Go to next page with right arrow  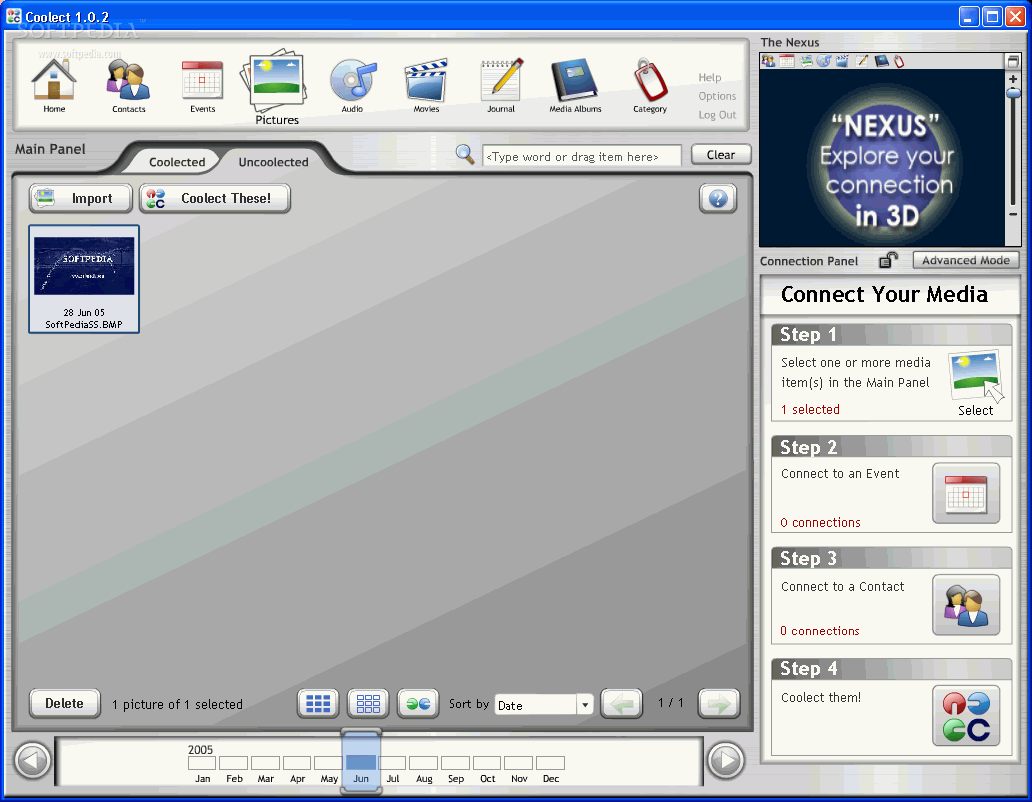click(719, 704)
